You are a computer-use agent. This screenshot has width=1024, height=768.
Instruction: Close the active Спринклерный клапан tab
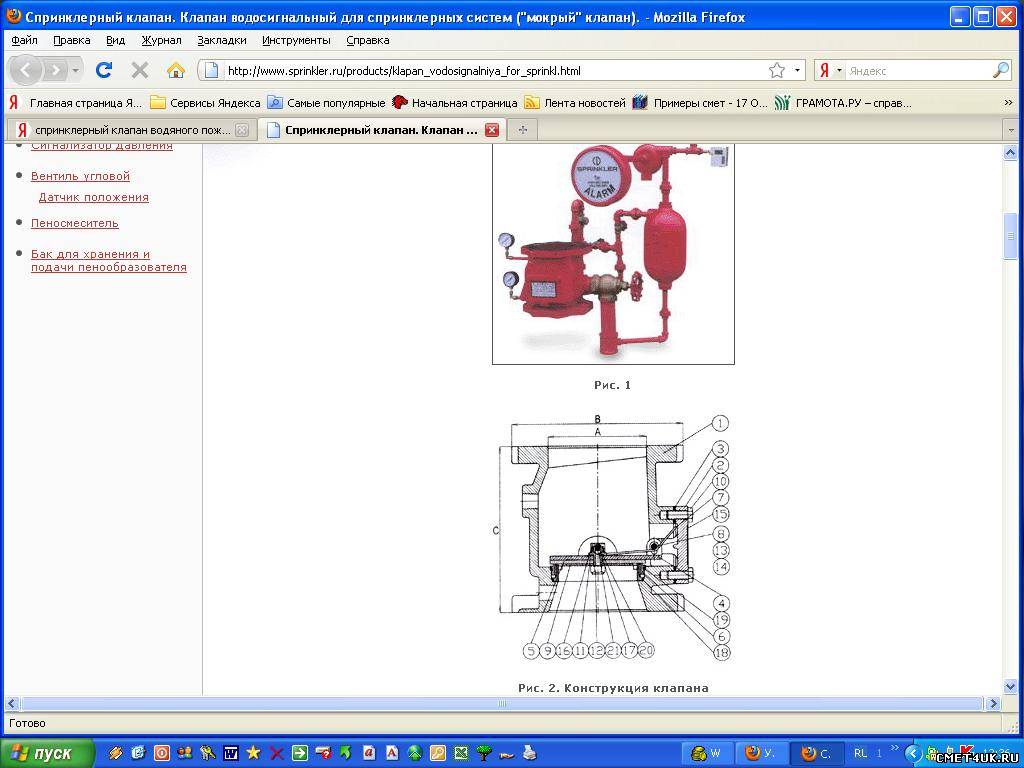pos(491,130)
